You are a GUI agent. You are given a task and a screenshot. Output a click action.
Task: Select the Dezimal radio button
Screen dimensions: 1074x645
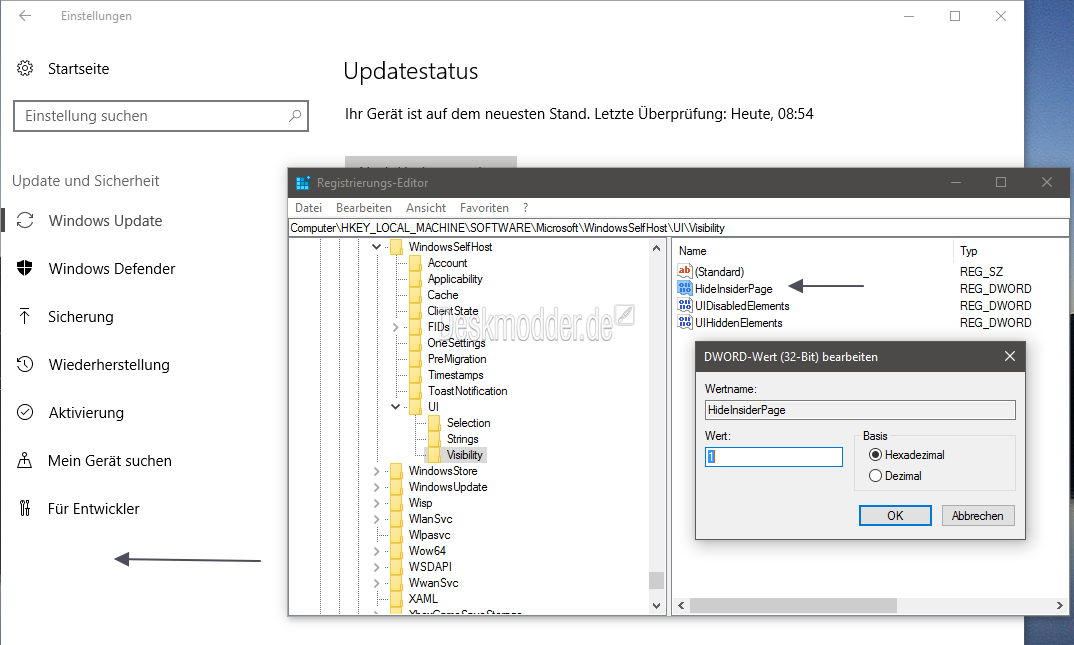point(875,476)
